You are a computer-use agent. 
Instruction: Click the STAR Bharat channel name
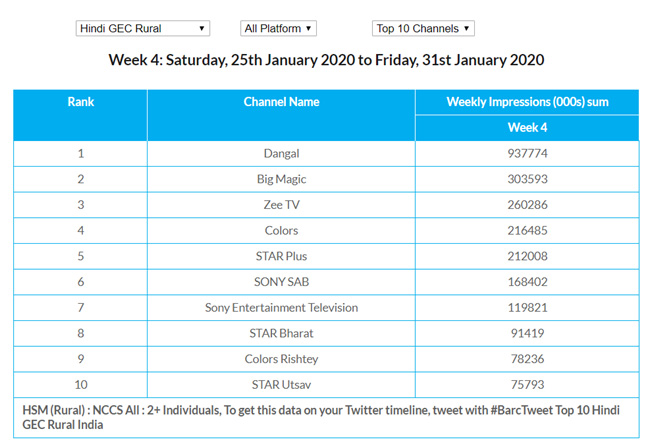pyautogui.click(x=281, y=333)
